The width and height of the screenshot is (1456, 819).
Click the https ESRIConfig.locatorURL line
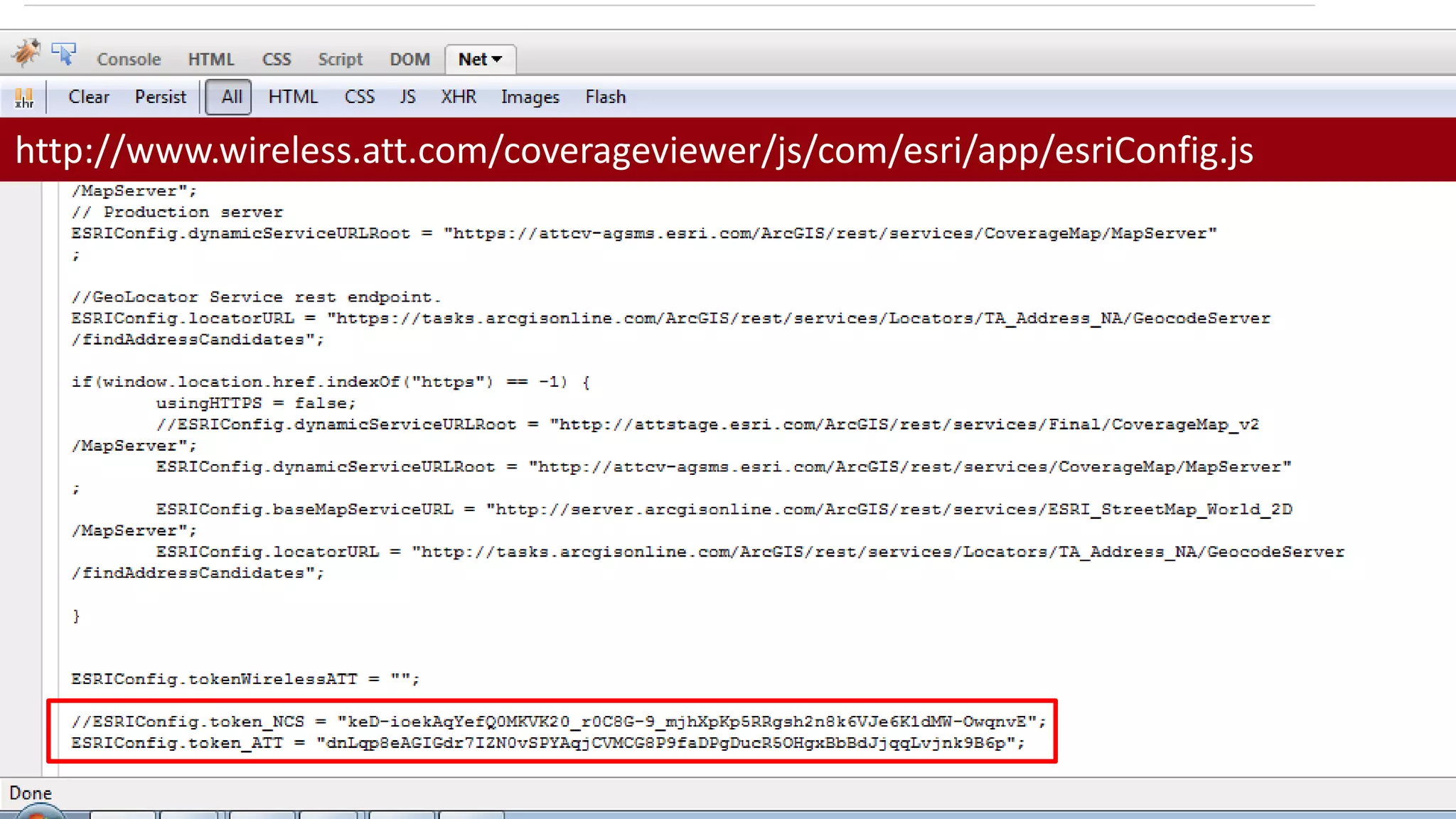(670, 318)
